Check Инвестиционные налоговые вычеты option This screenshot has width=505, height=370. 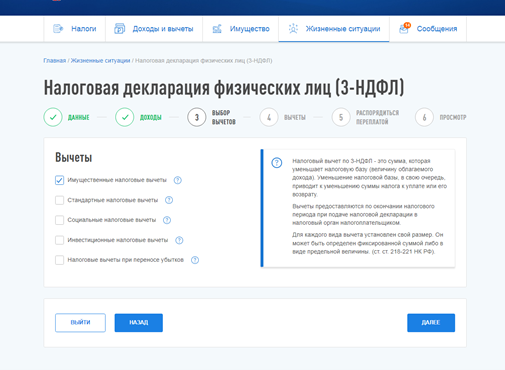[59, 240]
